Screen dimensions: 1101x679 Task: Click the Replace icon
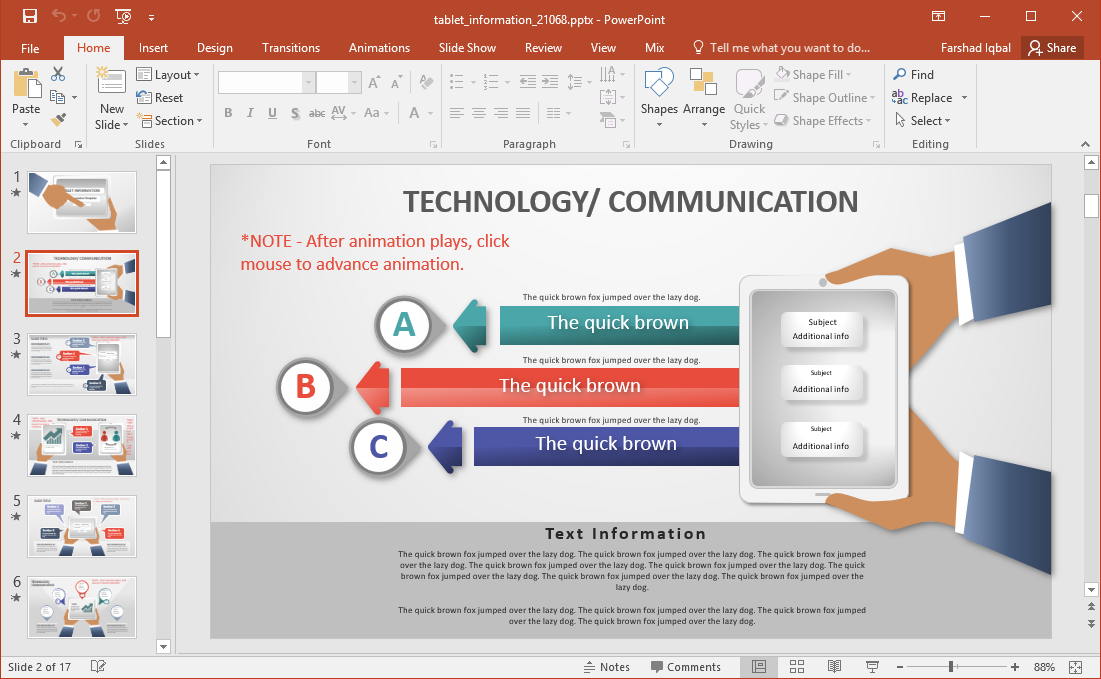tap(925, 97)
